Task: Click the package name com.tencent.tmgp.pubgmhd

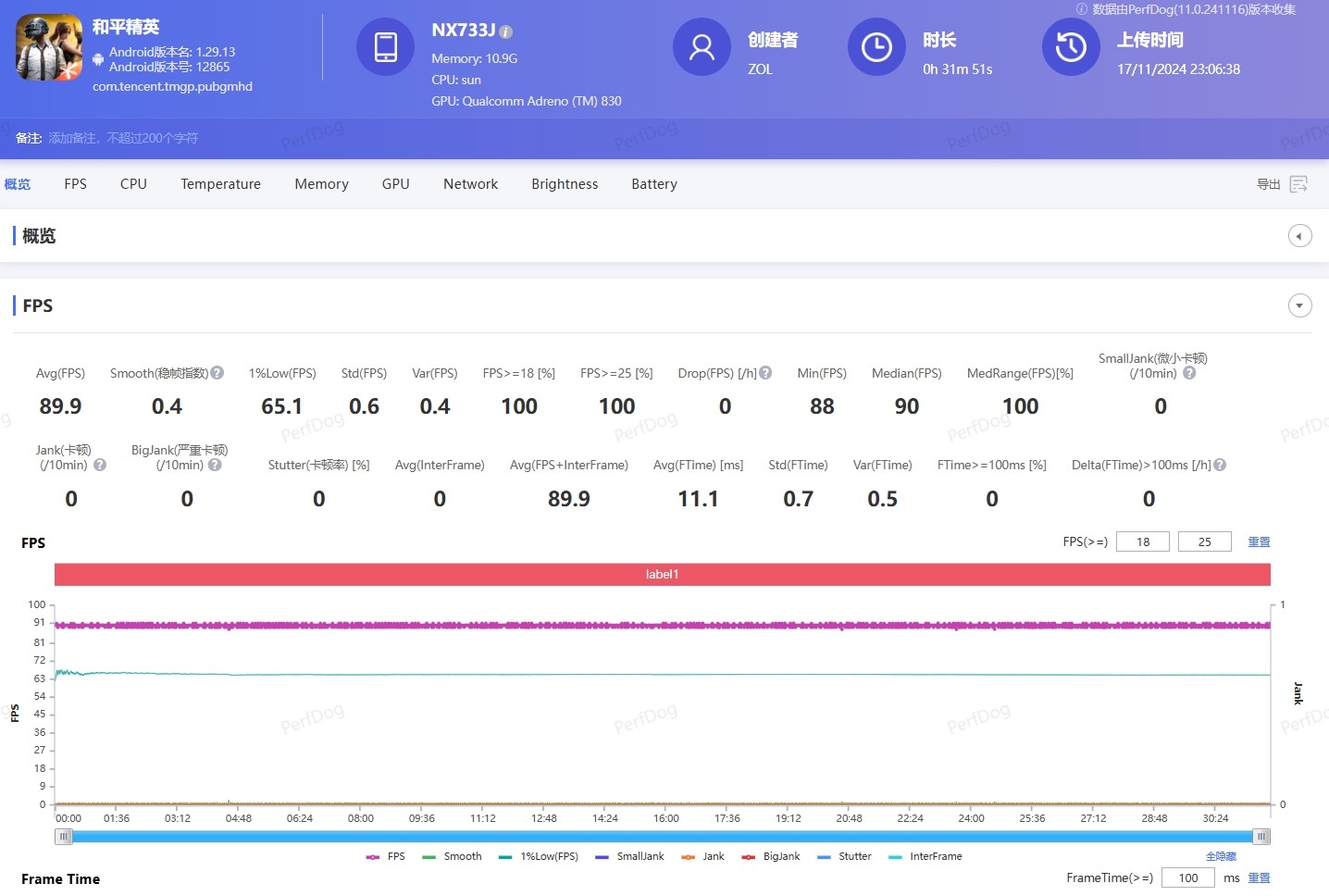Action: tap(172, 86)
